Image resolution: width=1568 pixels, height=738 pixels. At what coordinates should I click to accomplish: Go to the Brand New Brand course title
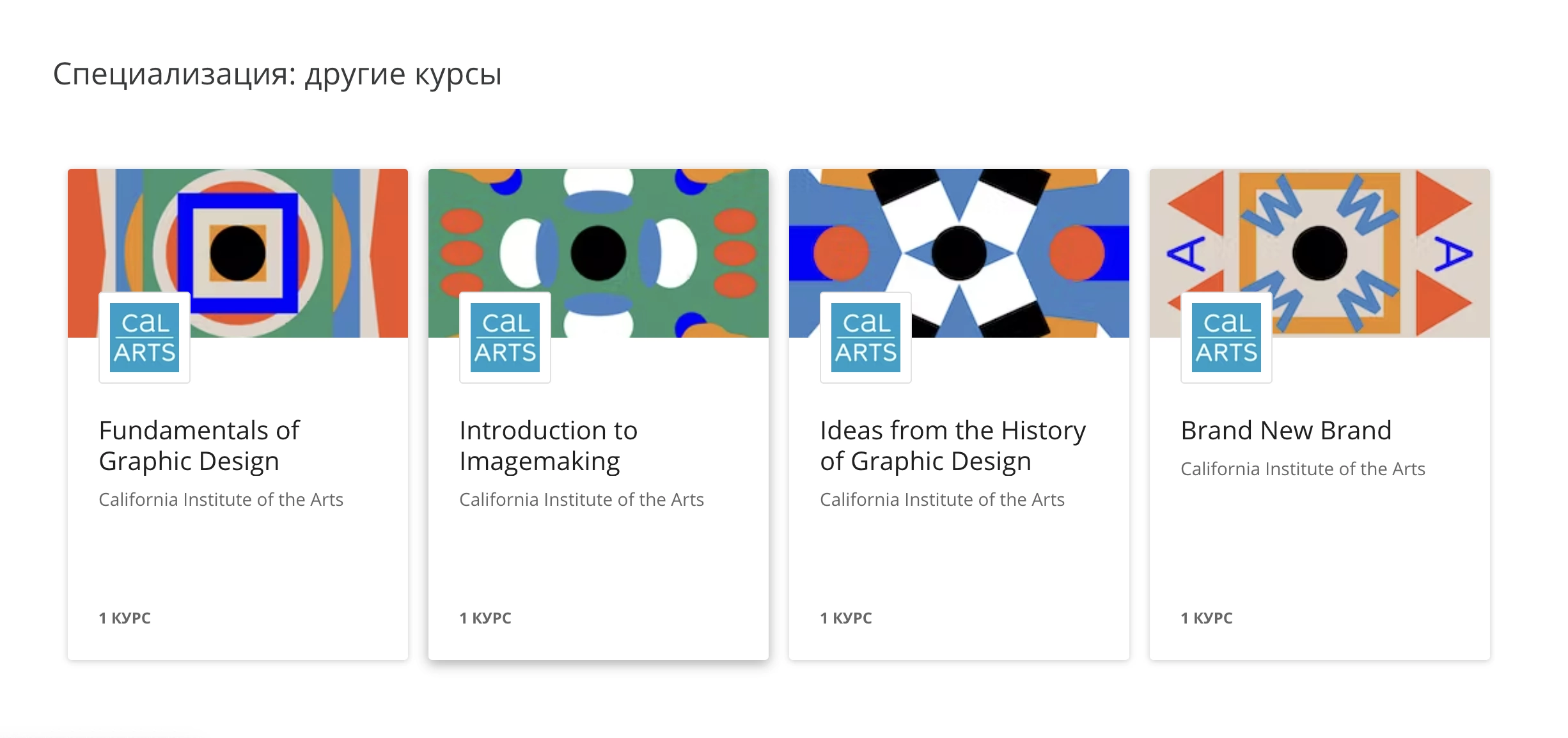(1286, 430)
